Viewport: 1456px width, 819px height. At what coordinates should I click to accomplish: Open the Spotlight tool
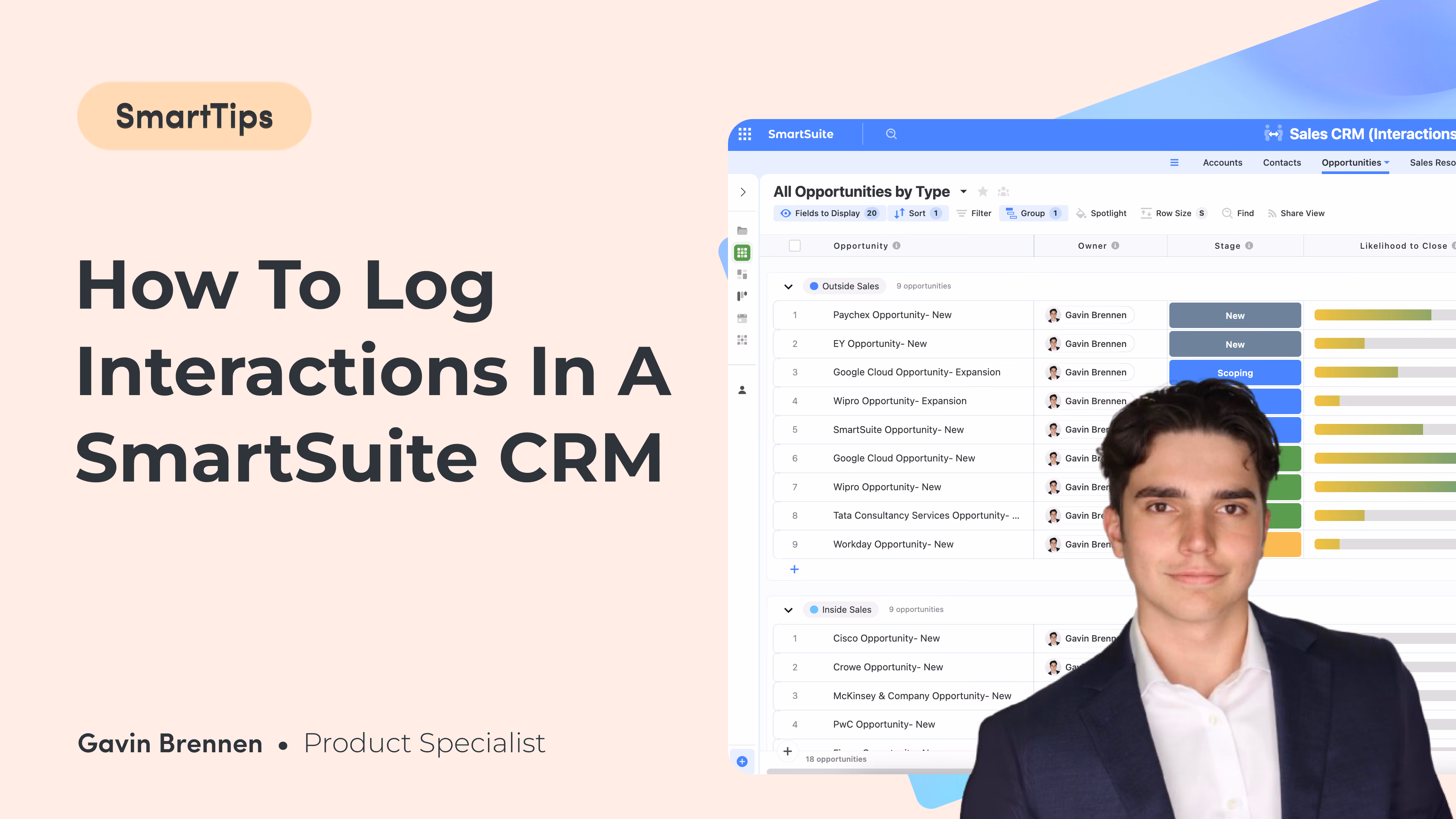[x=1101, y=213]
